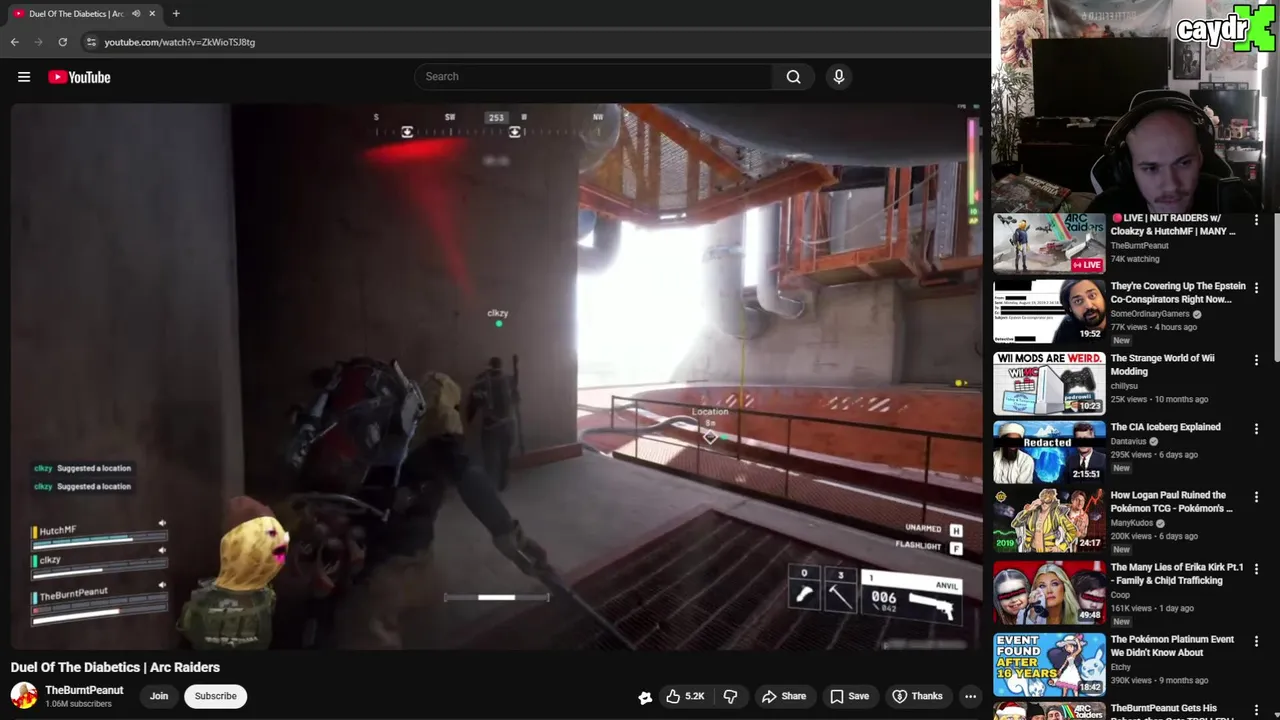The image size is (1280, 720).
Task: Click SomeOrdinaryGamers channel name
Action: tap(1150, 314)
